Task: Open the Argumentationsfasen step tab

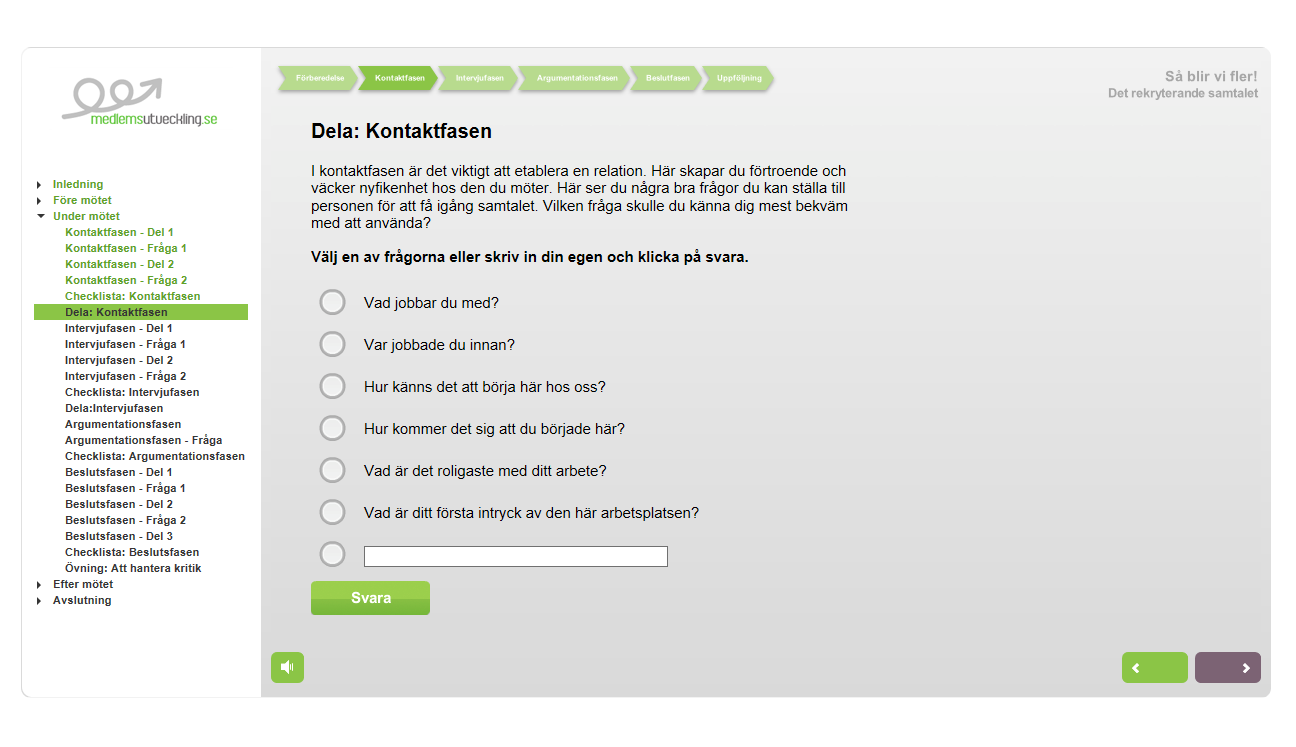Action: 576,78
